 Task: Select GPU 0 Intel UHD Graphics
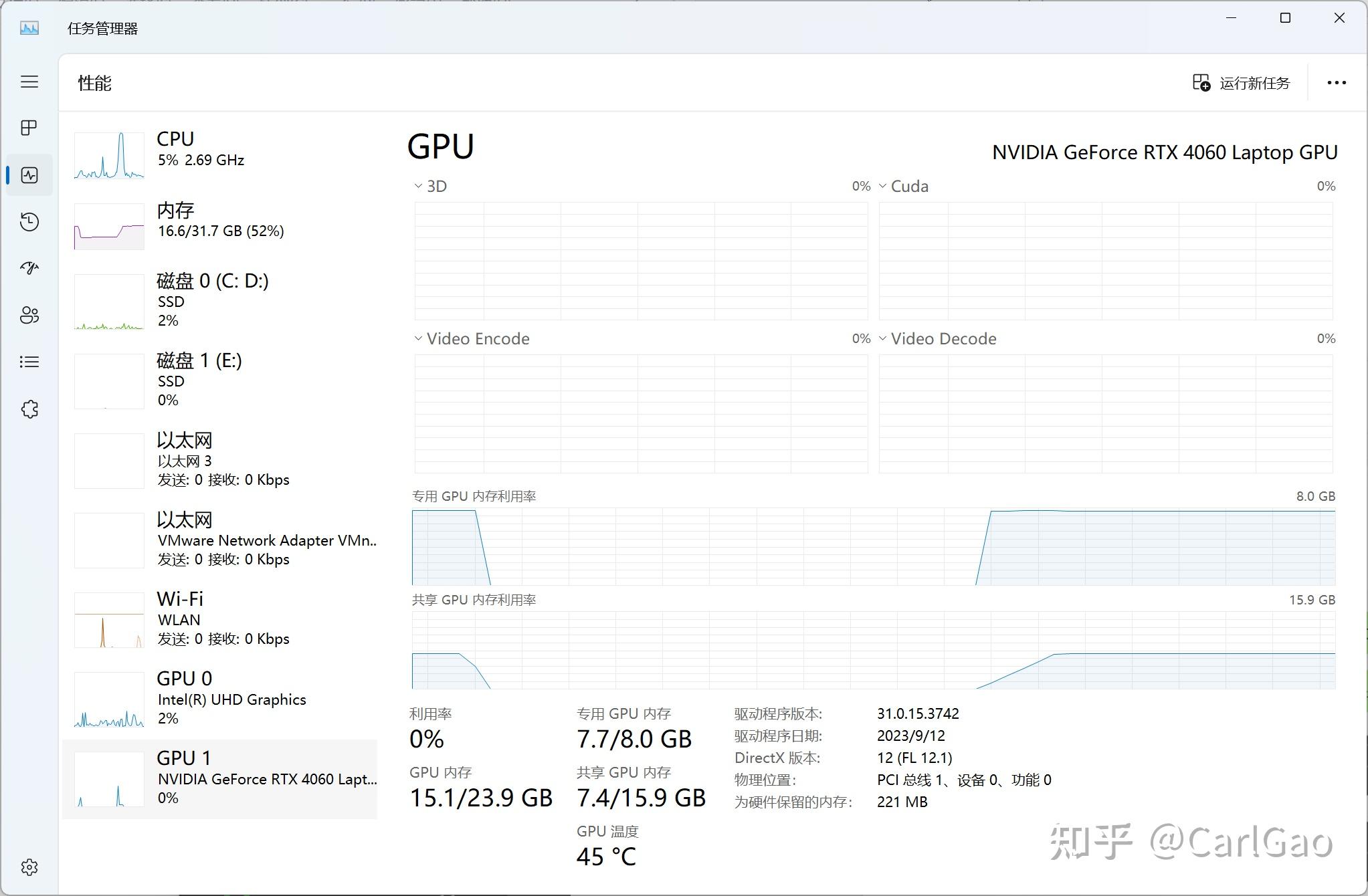[x=219, y=699]
